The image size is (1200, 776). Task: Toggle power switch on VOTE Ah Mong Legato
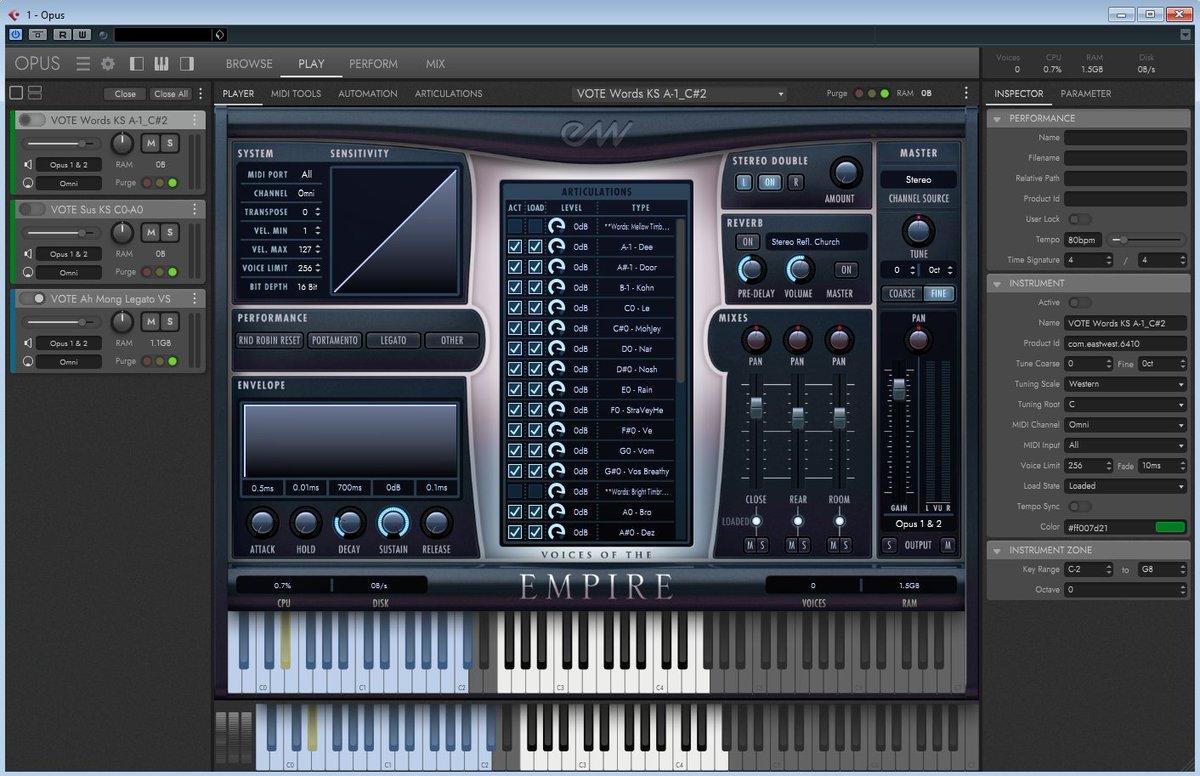point(32,298)
